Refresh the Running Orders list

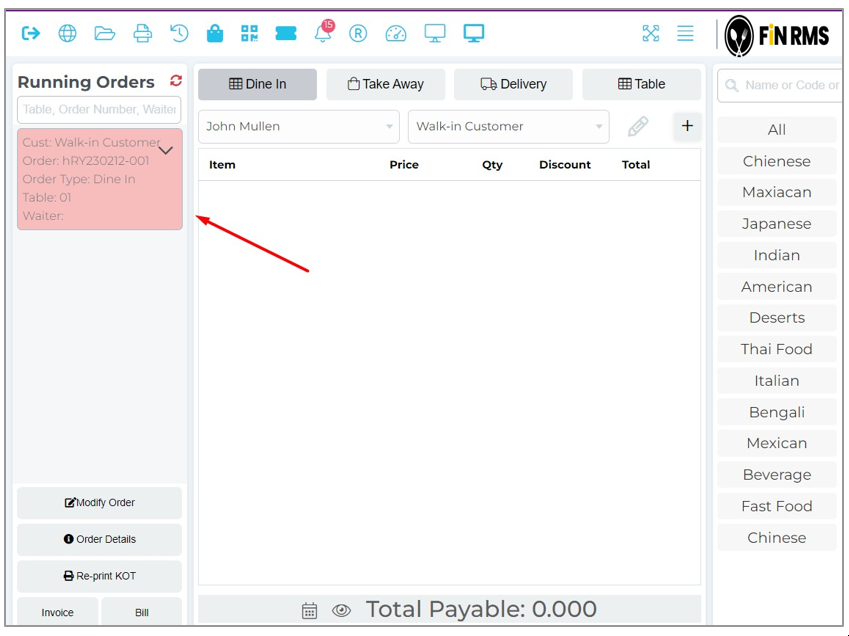point(176,81)
